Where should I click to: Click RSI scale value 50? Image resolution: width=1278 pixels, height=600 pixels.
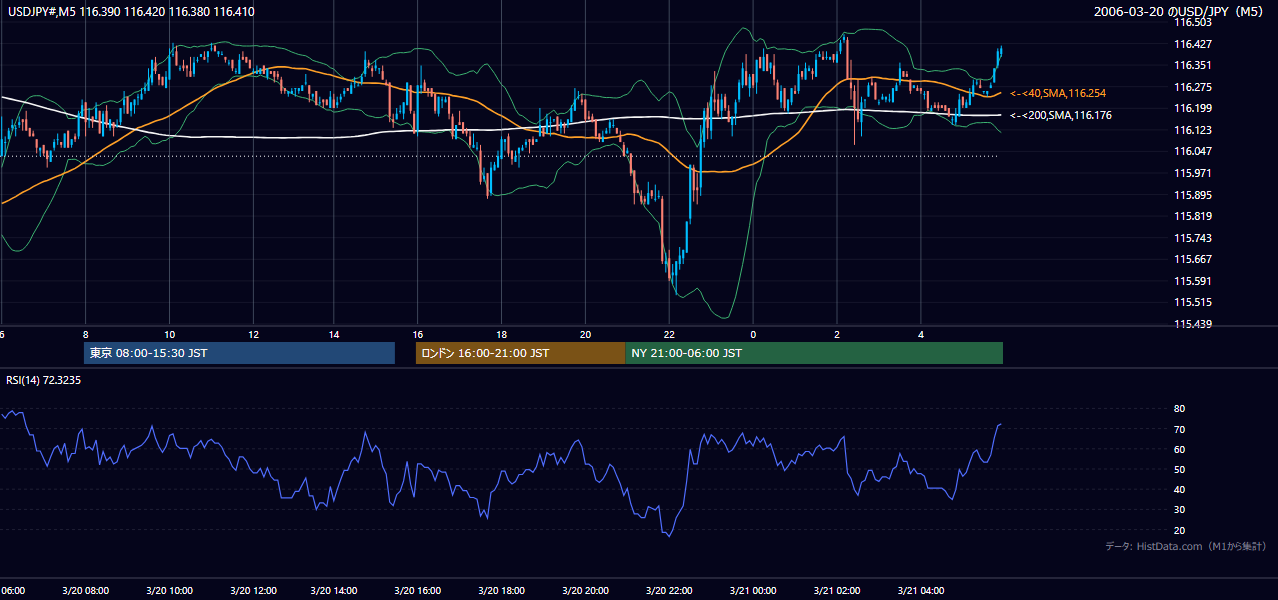click(x=1179, y=469)
